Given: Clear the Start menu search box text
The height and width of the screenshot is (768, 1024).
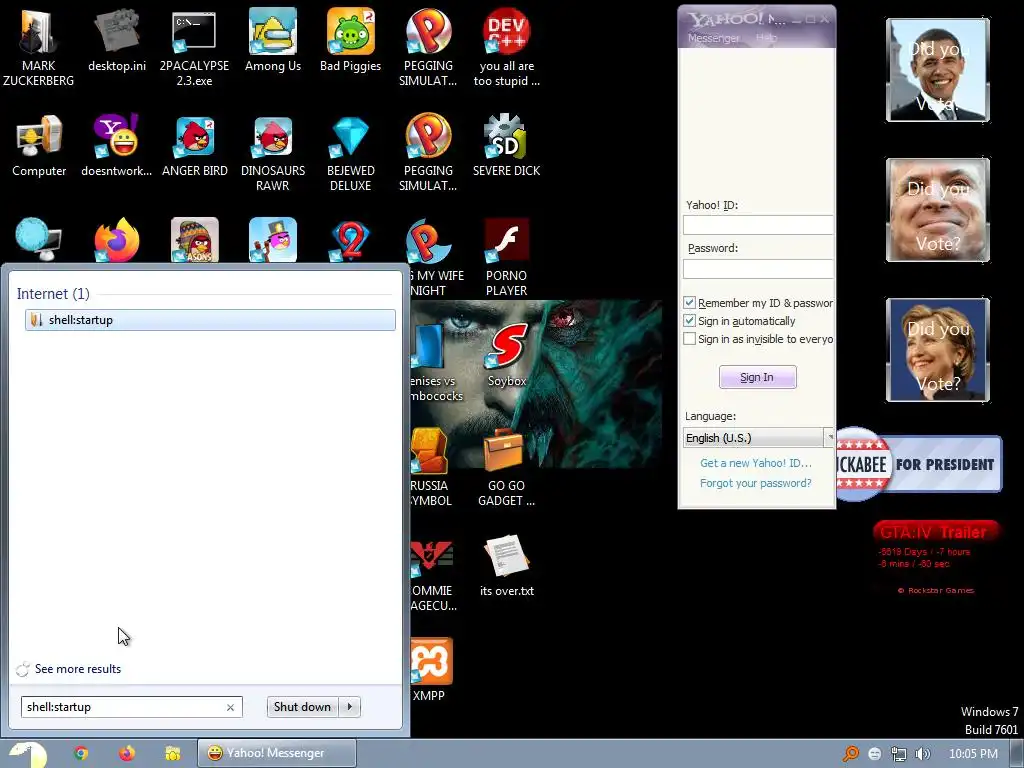Looking at the screenshot, I should [230, 707].
